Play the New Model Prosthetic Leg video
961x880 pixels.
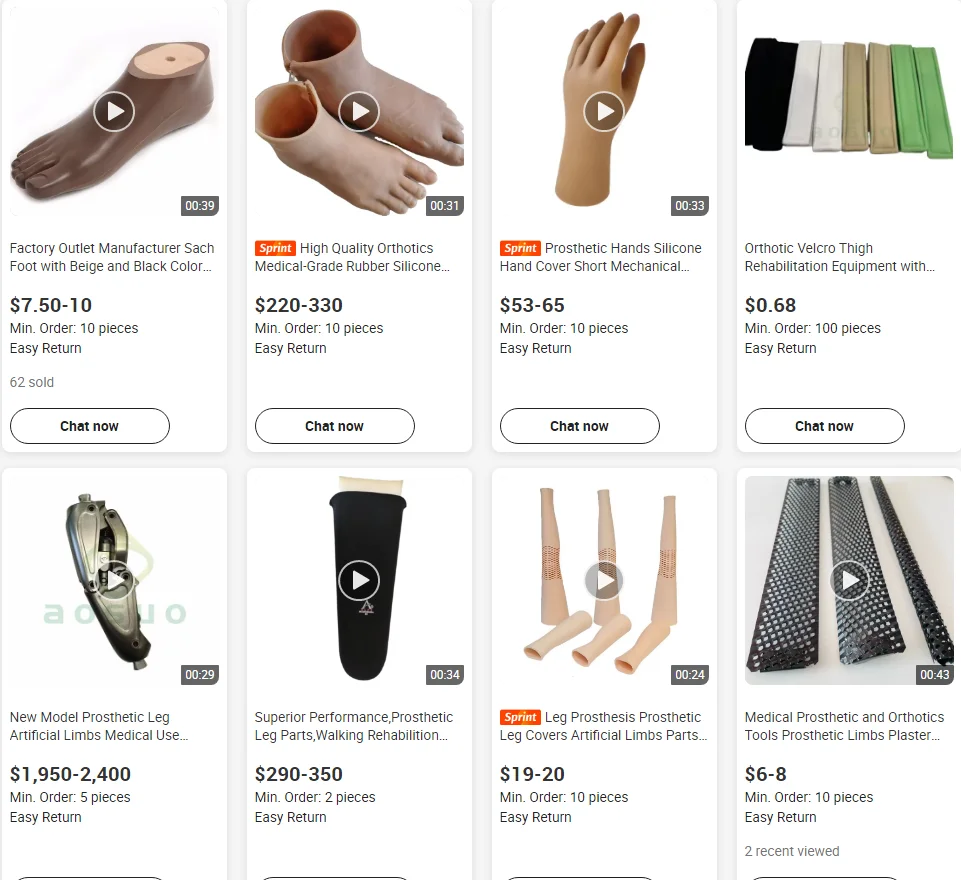(114, 580)
